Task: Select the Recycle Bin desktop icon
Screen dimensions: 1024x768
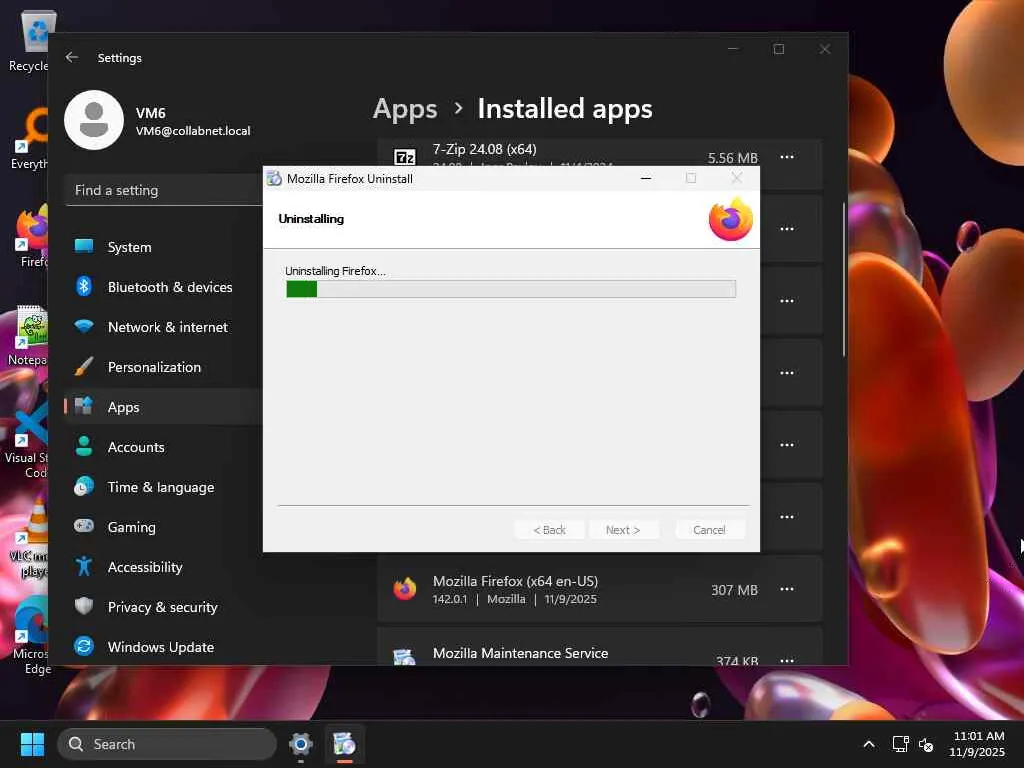Action: tap(29, 40)
